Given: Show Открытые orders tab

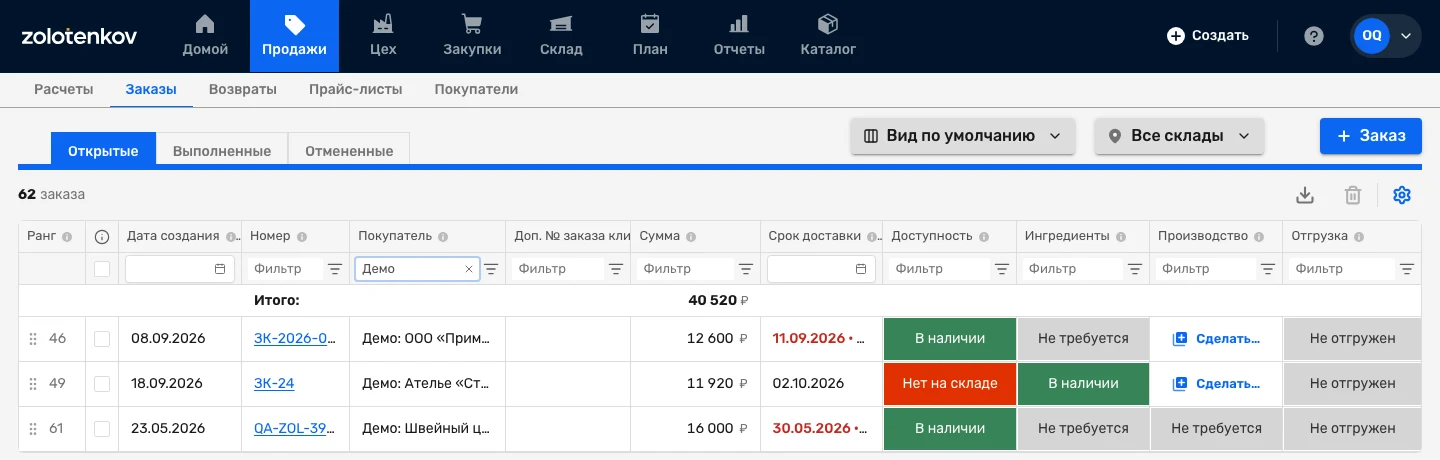Looking at the screenshot, I should pyautogui.click(x=103, y=151).
